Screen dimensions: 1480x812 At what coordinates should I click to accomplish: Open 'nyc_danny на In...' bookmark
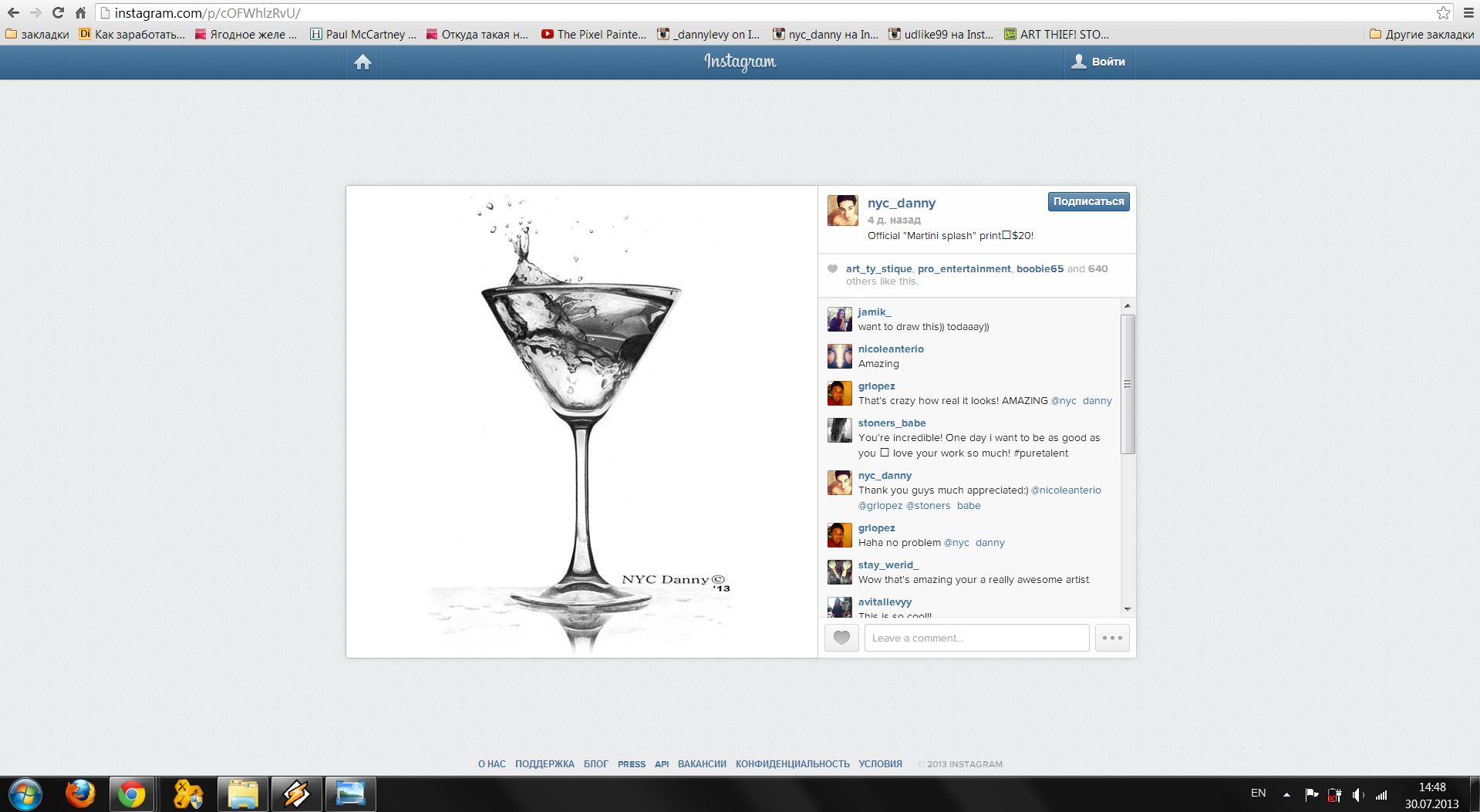pyautogui.click(x=825, y=35)
